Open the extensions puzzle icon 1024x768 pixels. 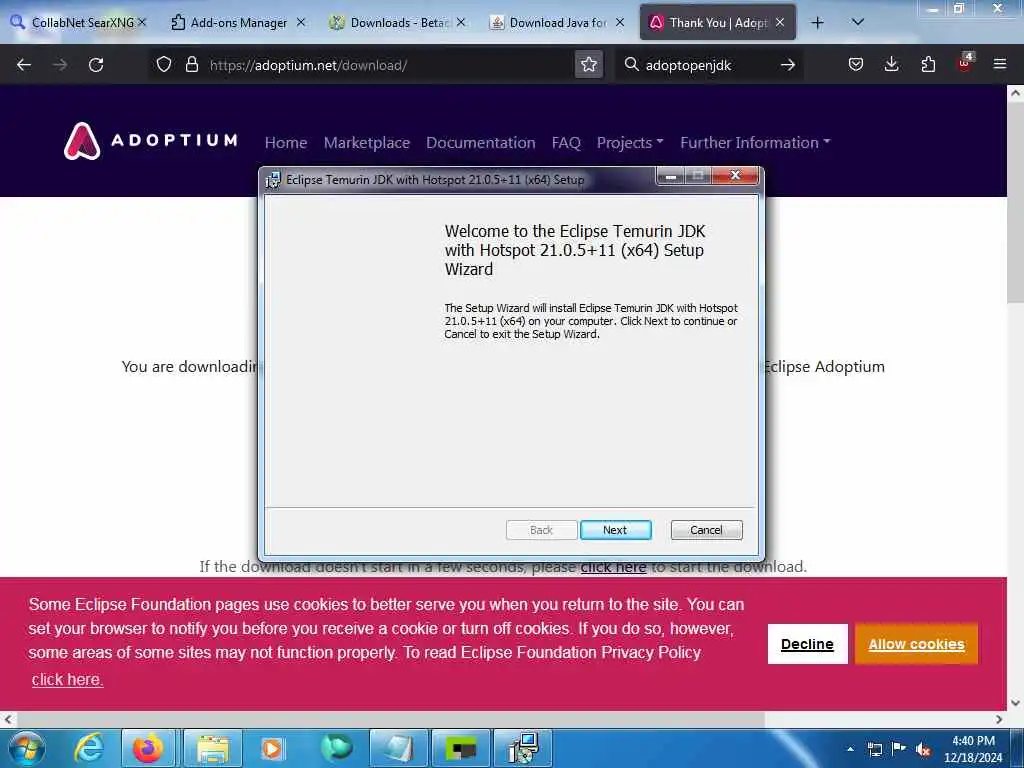pos(928,65)
